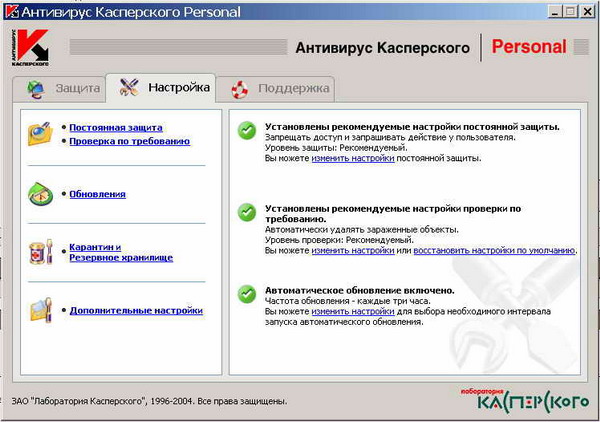600x422 pixels.
Task: Click green checkmark next to on-demand scan status
Action: click(x=247, y=212)
